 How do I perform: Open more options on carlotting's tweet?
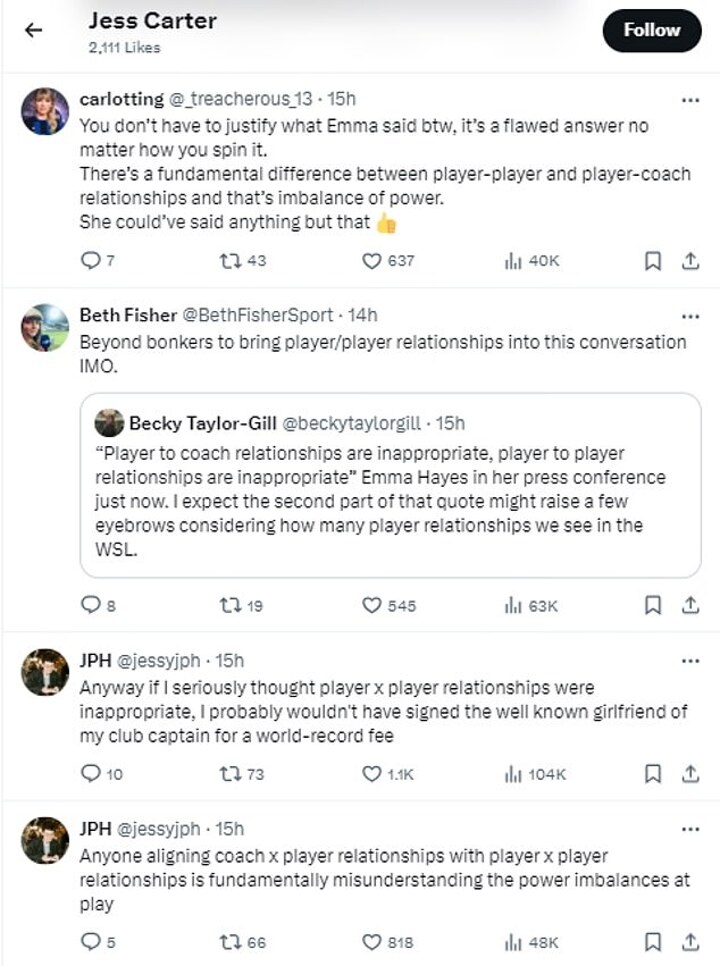point(690,100)
